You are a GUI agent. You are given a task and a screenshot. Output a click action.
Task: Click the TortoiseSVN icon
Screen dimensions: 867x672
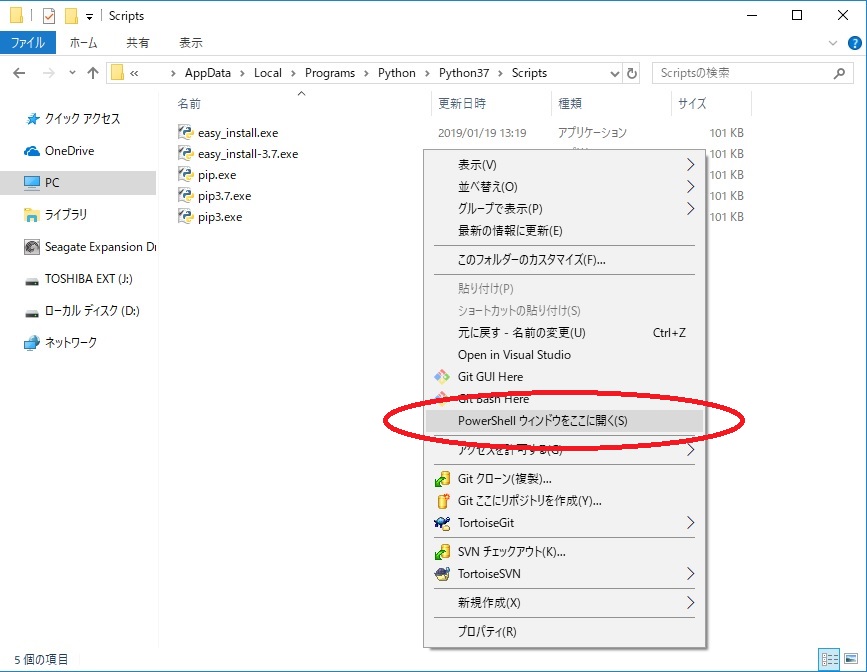tap(442, 574)
